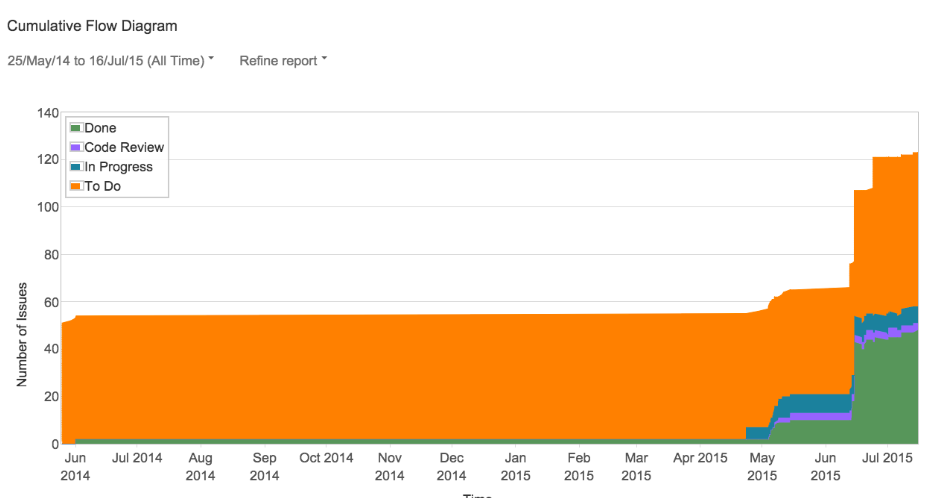
Task: Expand the Refine report dropdown
Action: tap(283, 61)
